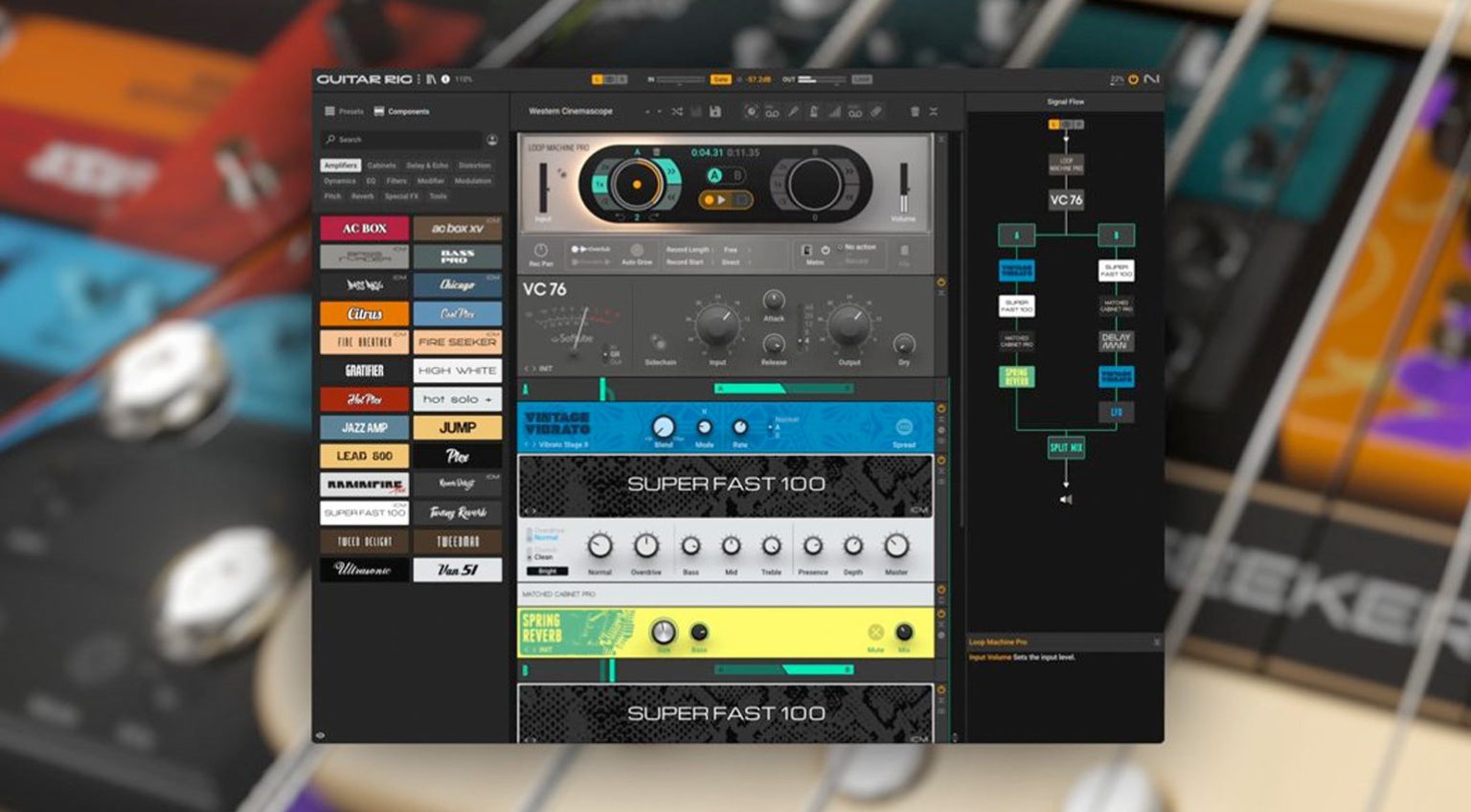Select the JAZZ AMP component
This screenshot has width=1471, height=812.
(367, 427)
